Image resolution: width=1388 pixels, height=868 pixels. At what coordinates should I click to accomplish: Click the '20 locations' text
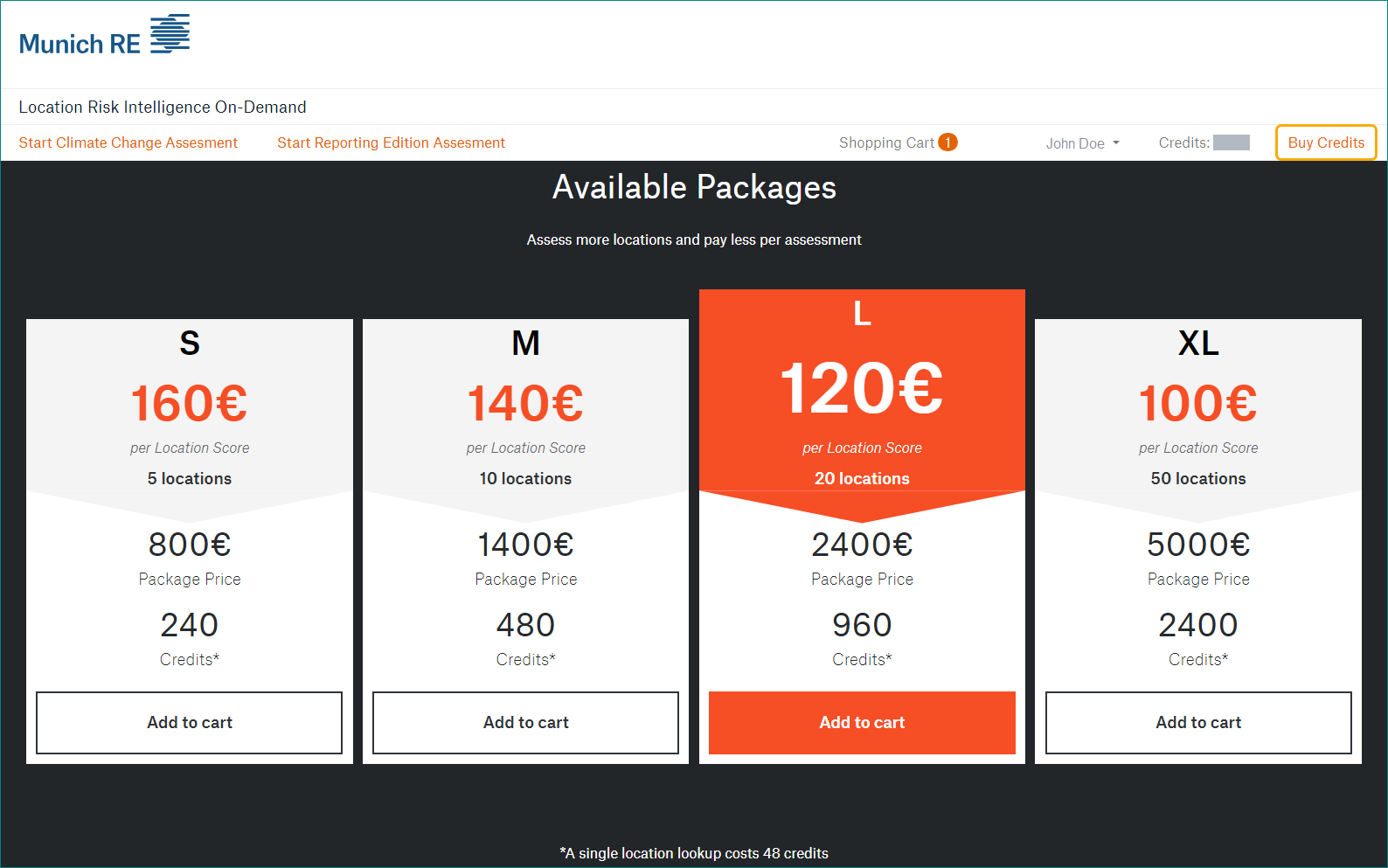pyautogui.click(x=862, y=478)
